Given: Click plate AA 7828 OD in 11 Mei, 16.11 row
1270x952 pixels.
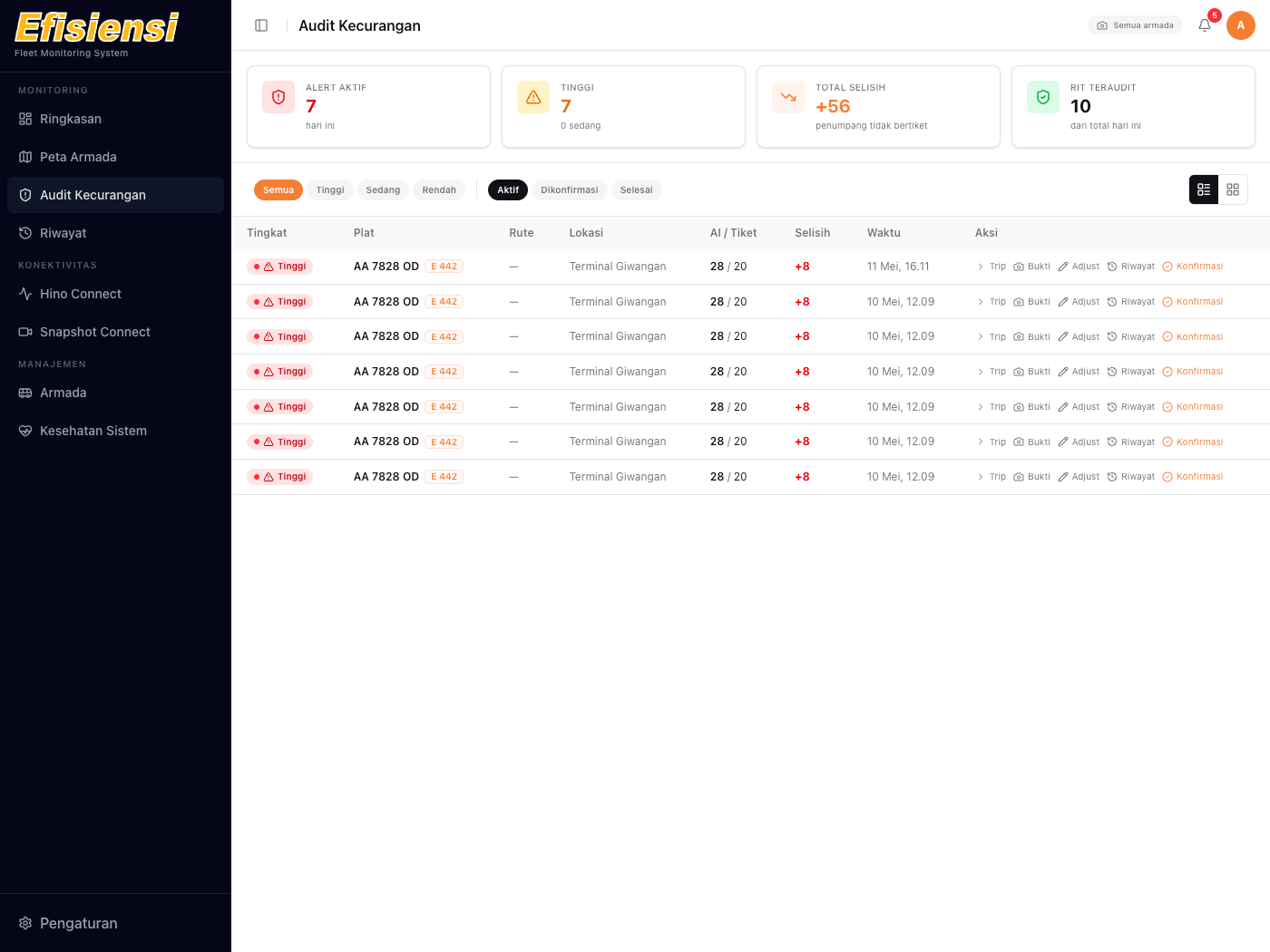Looking at the screenshot, I should coord(386,267).
